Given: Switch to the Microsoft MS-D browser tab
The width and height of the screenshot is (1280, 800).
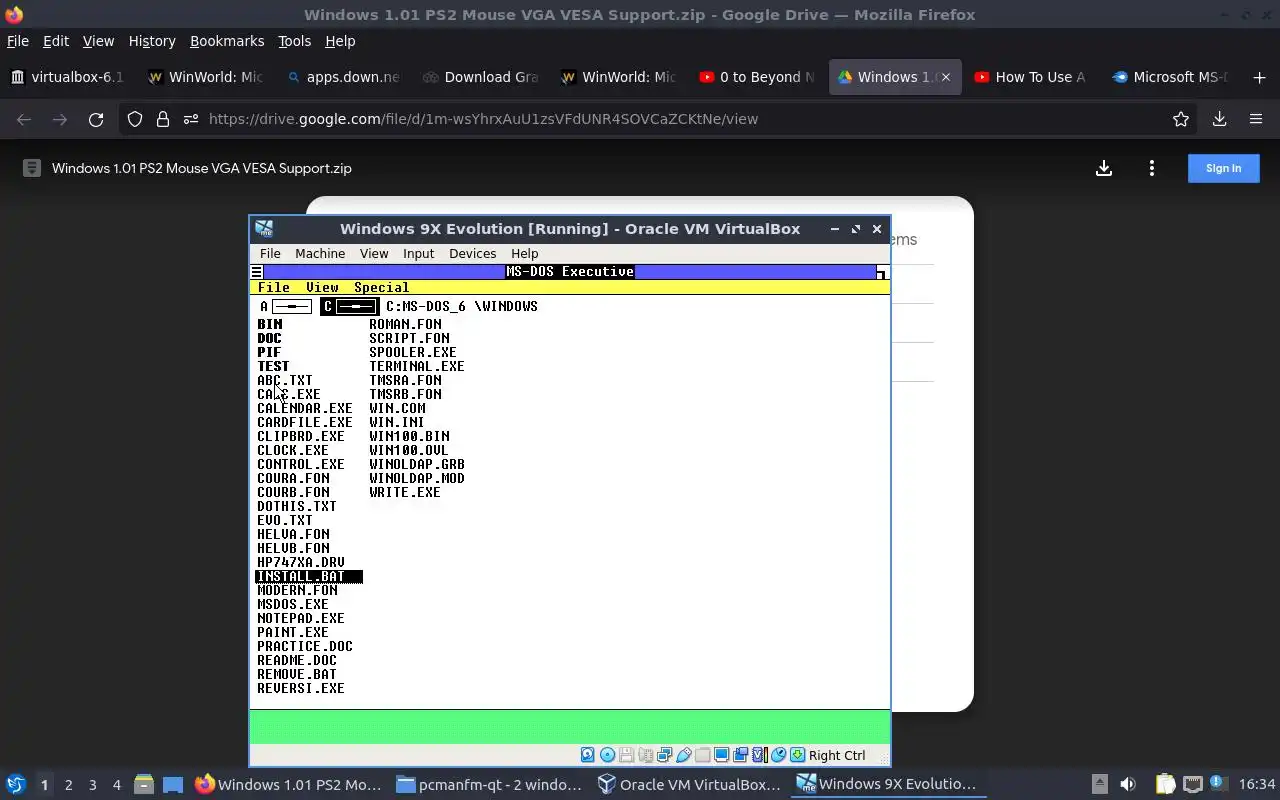Looking at the screenshot, I should pos(1169,77).
